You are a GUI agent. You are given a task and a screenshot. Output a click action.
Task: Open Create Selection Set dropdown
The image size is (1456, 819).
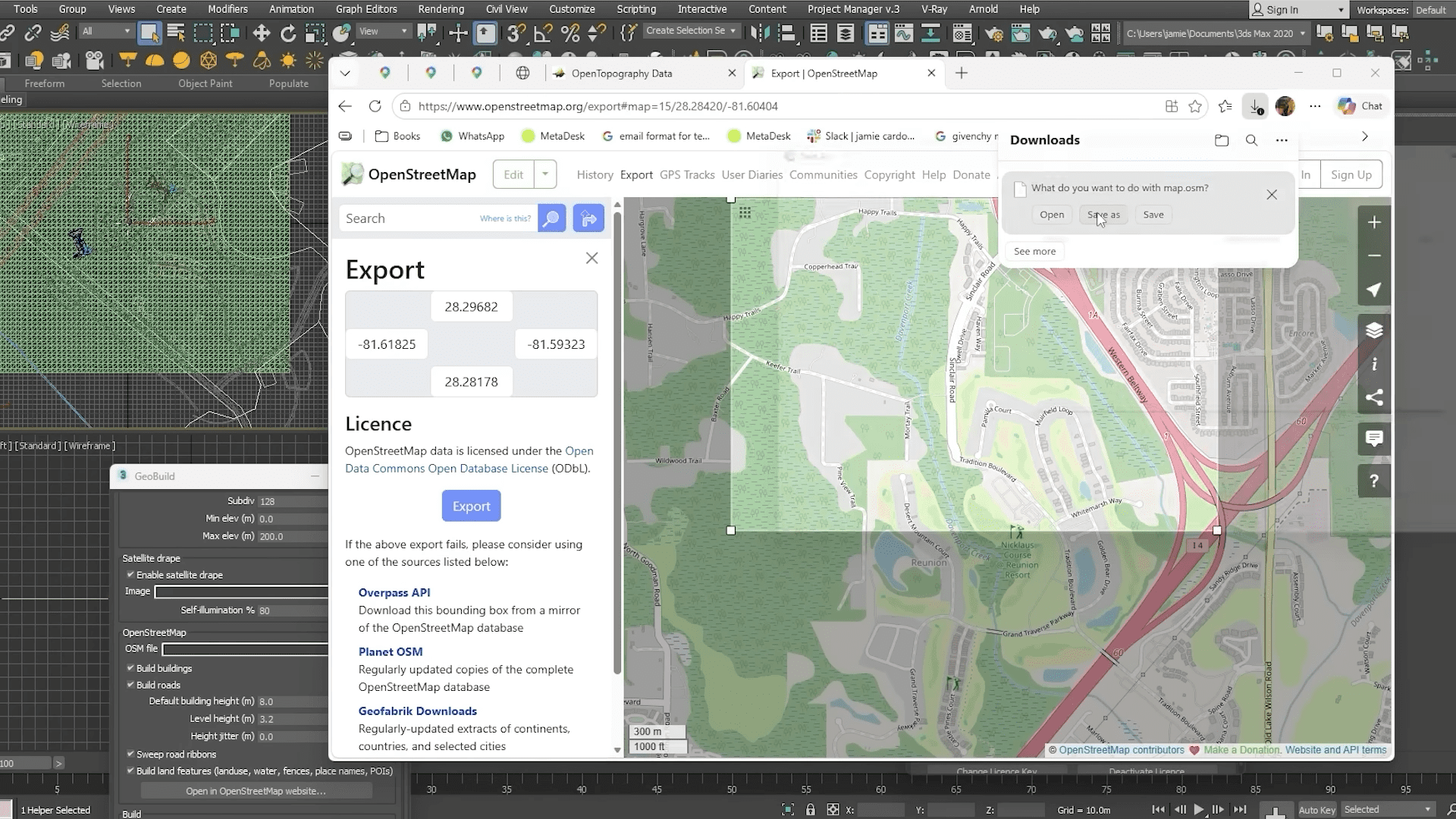(691, 31)
